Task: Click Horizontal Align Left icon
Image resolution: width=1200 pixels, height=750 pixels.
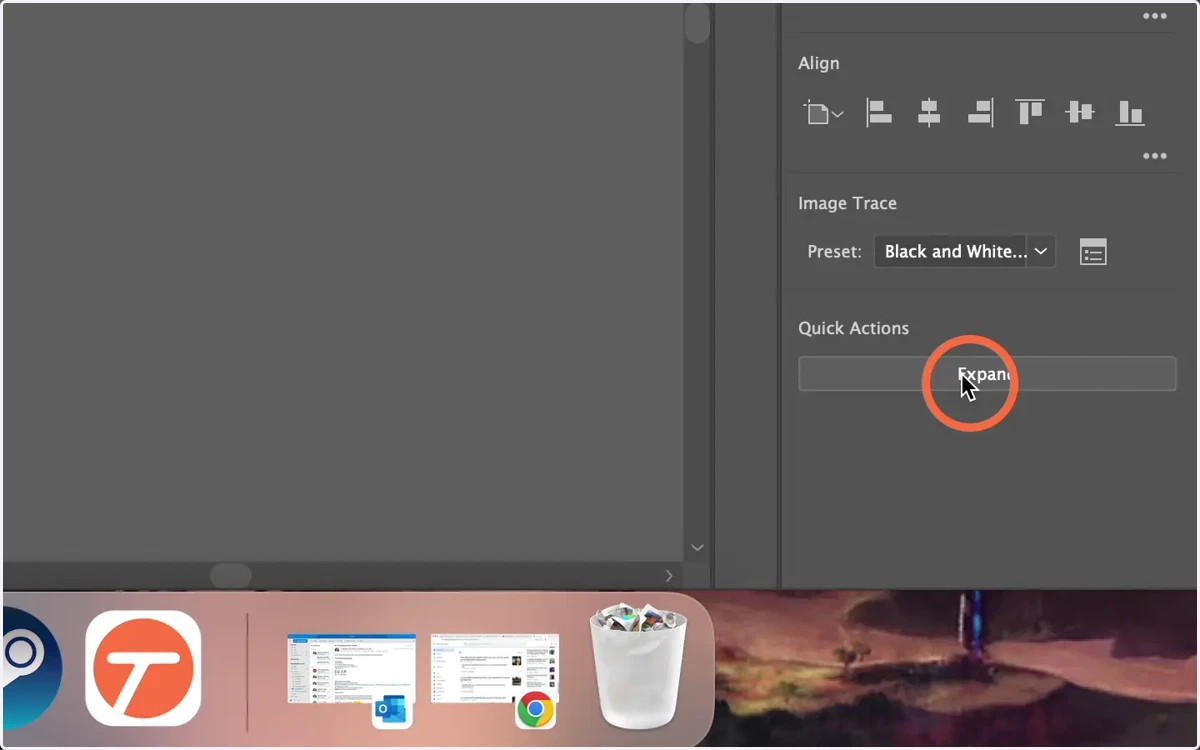Action: (879, 112)
